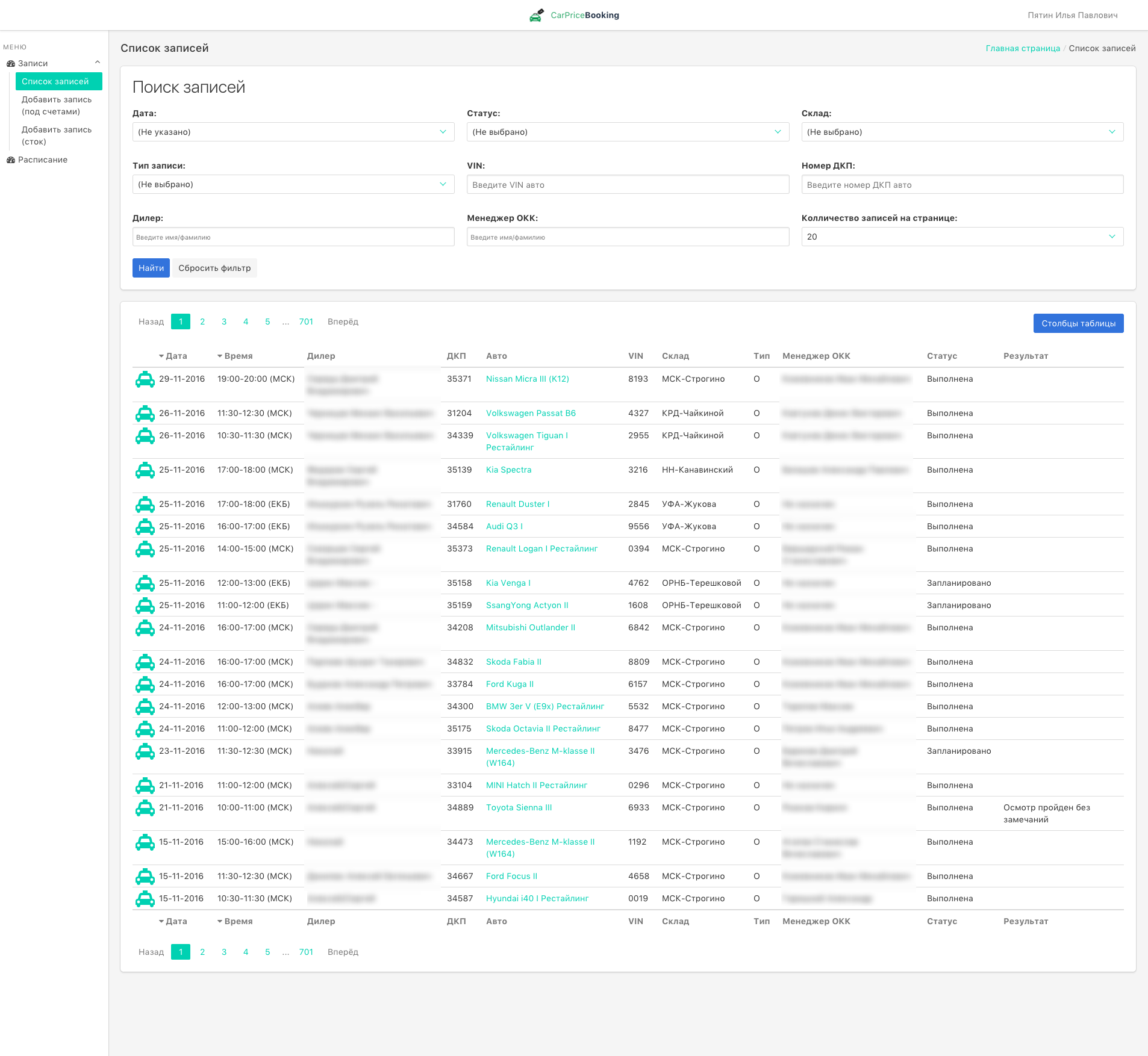Go to page 5 in bottom pagination

(x=267, y=952)
